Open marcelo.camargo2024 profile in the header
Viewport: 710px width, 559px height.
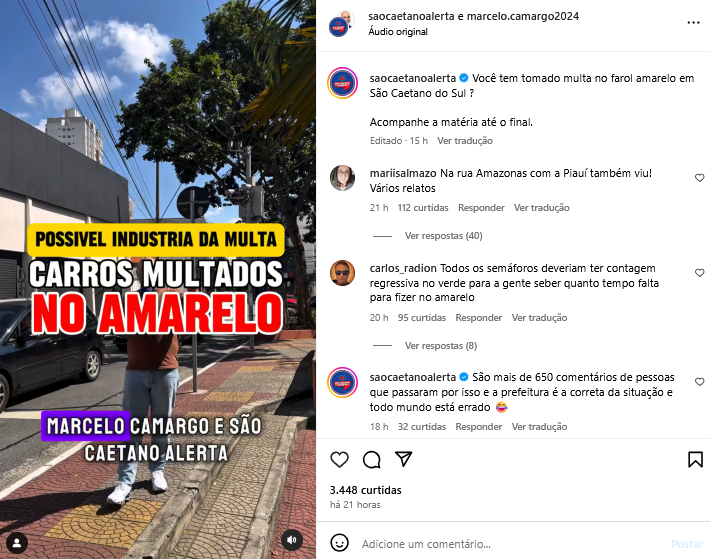click(523, 16)
